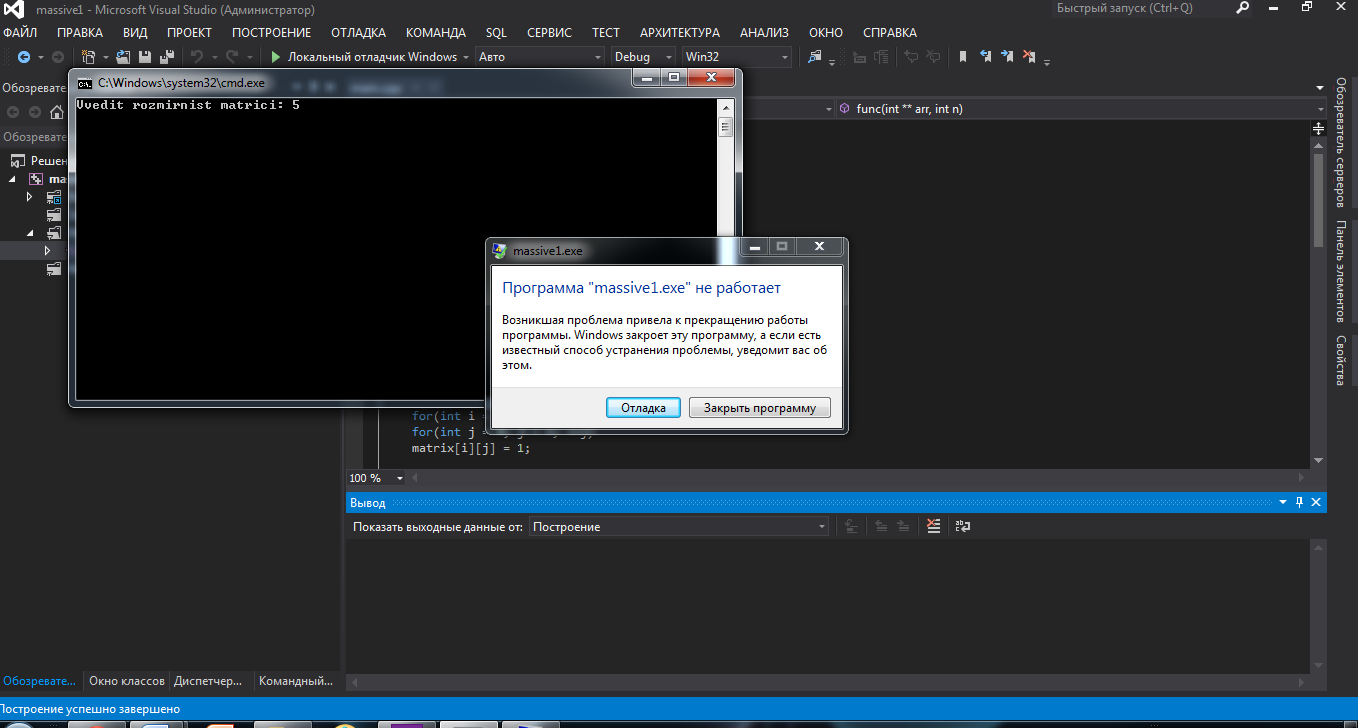Open the 100 % zoom level selector

pos(370,478)
